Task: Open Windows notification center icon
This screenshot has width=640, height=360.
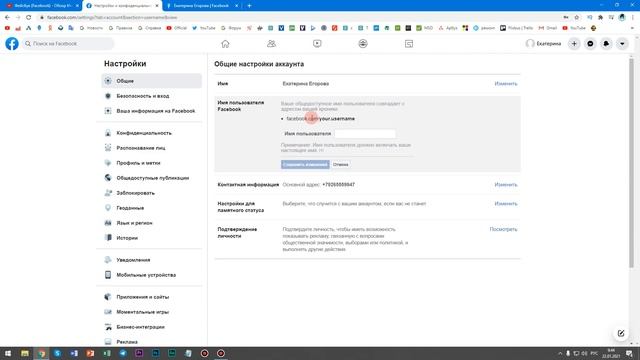Action: 630,353
